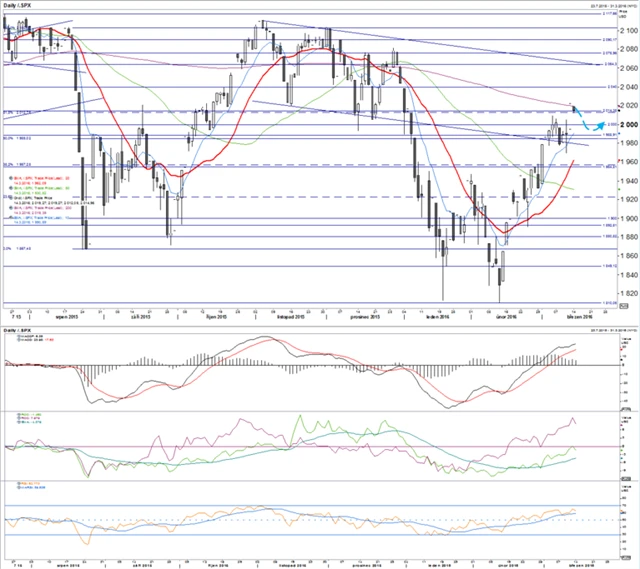Click the lower chart title 'Daily /.SPX'
Image resolution: width=640 pixels, height=569 pixels.
pos(17,330)
